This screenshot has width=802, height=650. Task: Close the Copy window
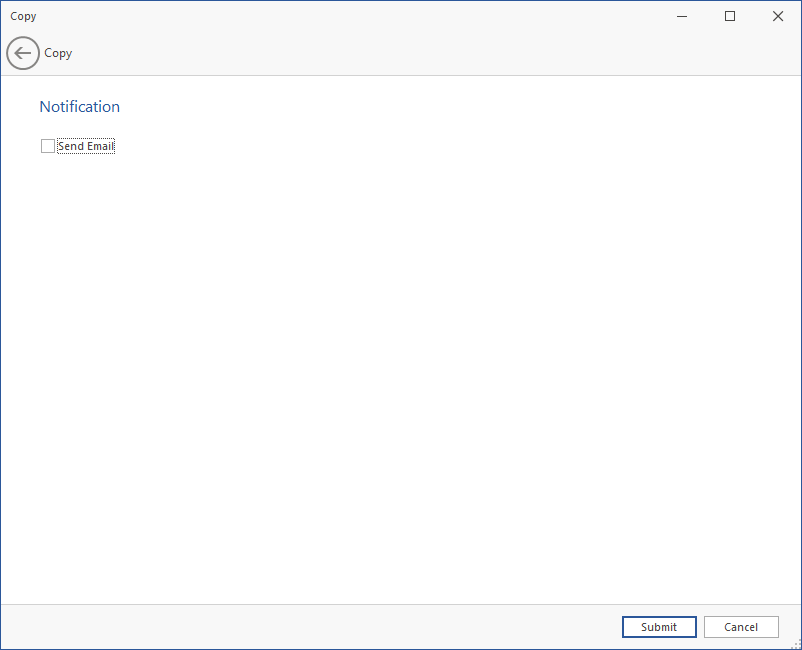coord(778,16)
